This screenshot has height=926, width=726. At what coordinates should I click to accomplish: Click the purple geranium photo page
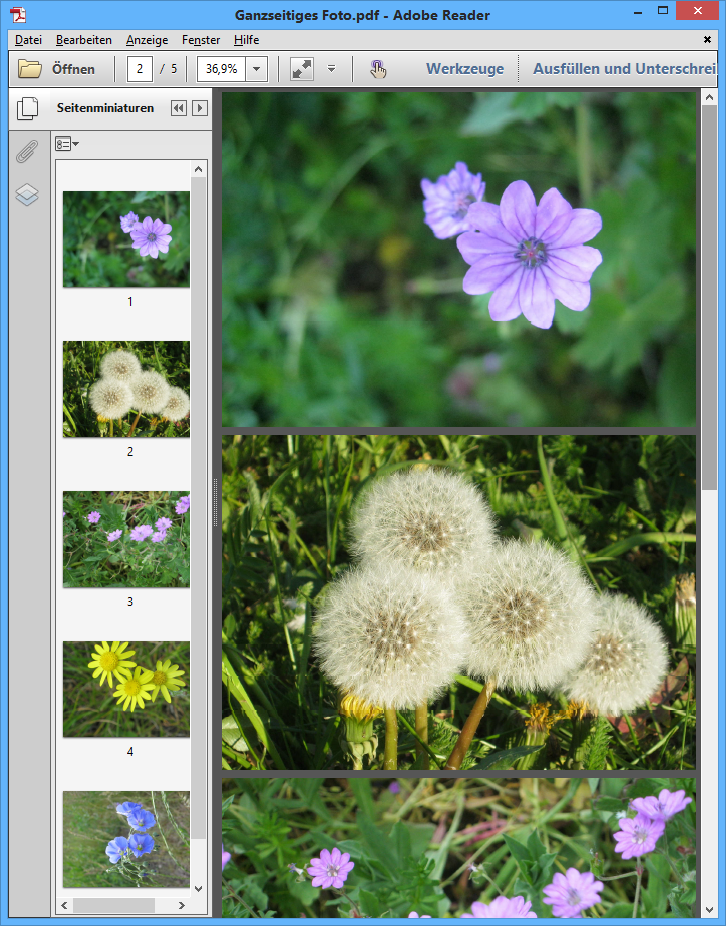pyautogui.click(x=459, y=259)
